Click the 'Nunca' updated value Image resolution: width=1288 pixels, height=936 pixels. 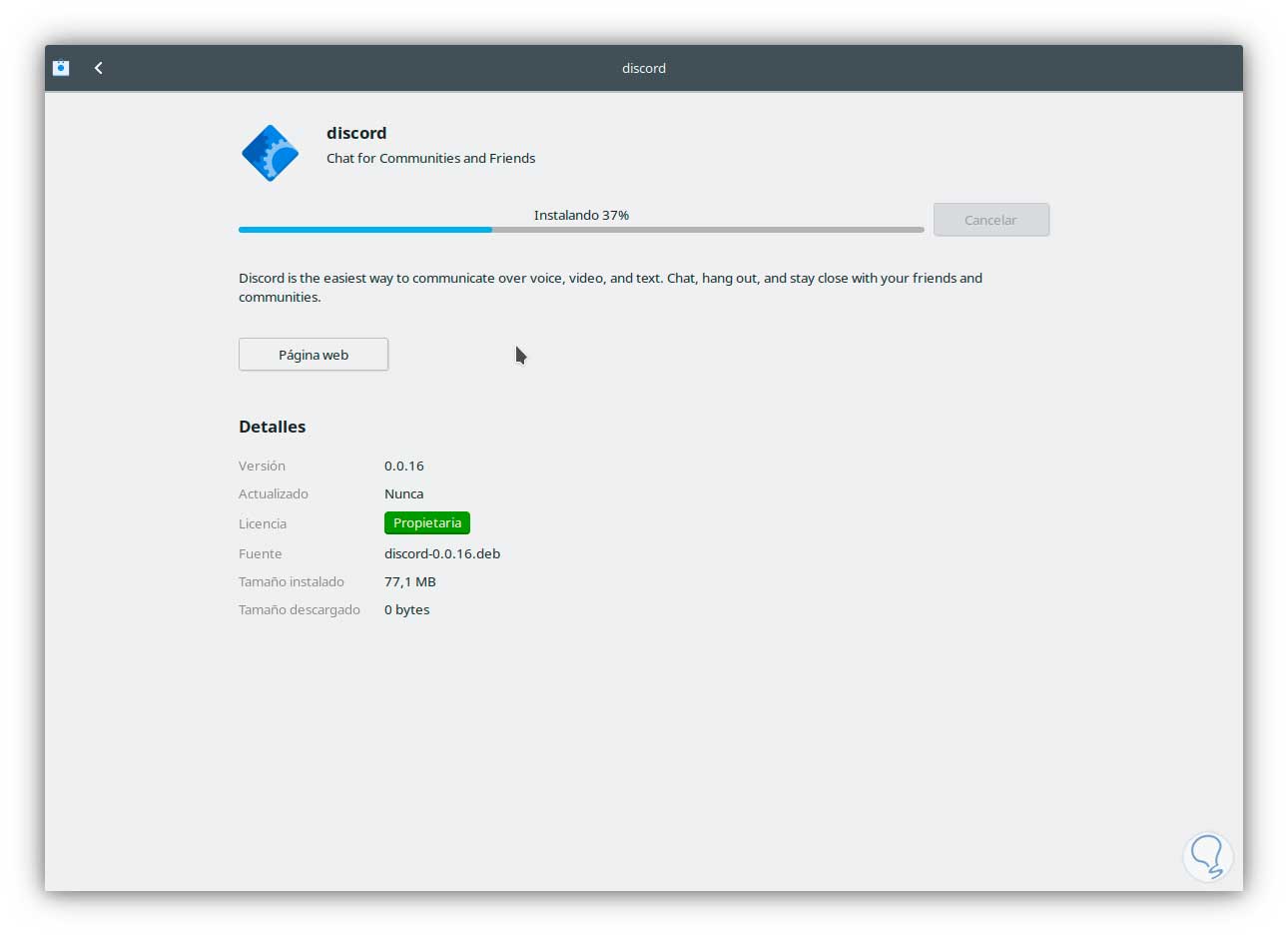point(404,493)
